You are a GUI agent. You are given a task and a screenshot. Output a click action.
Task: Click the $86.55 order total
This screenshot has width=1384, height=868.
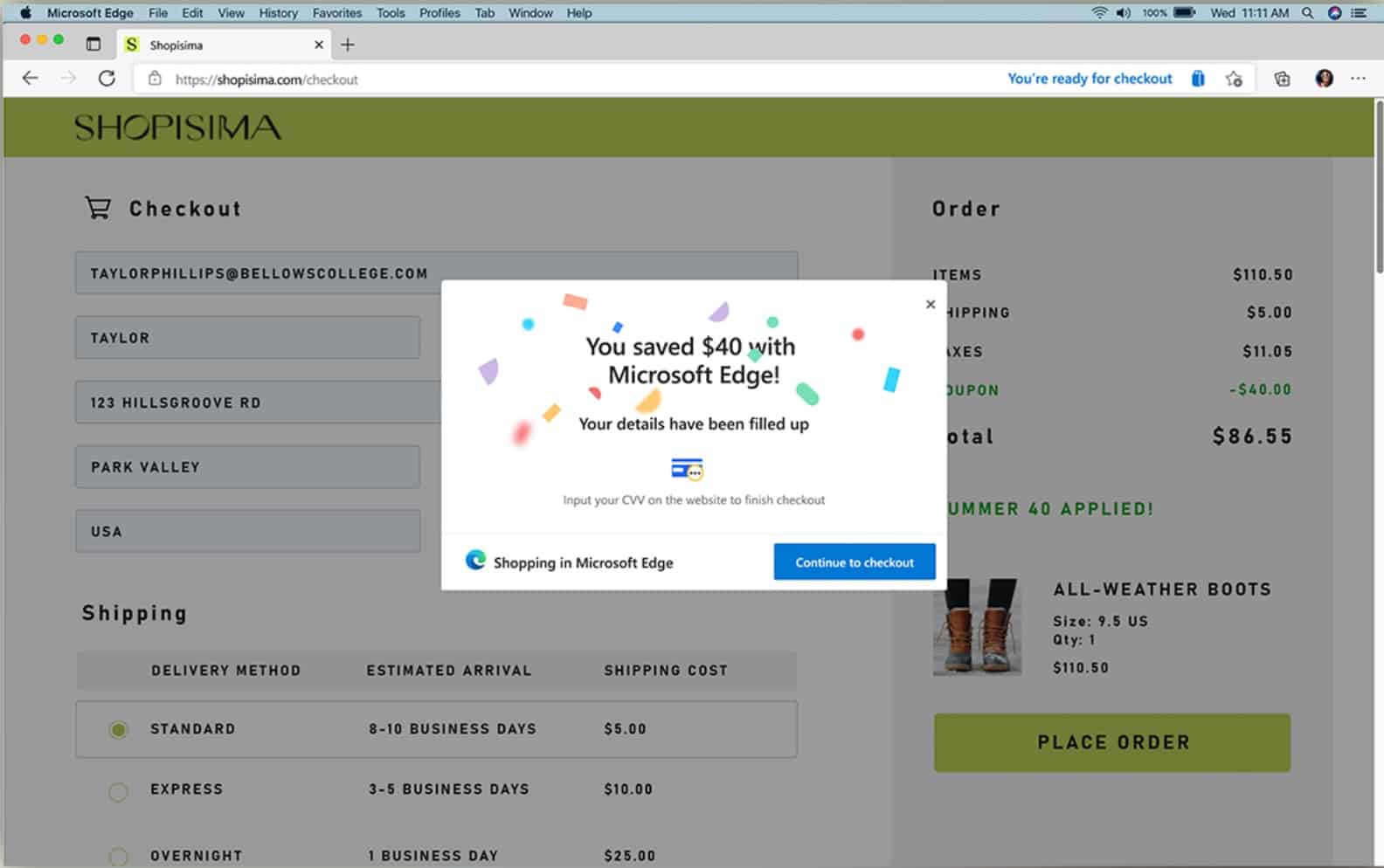point(1252,436)
